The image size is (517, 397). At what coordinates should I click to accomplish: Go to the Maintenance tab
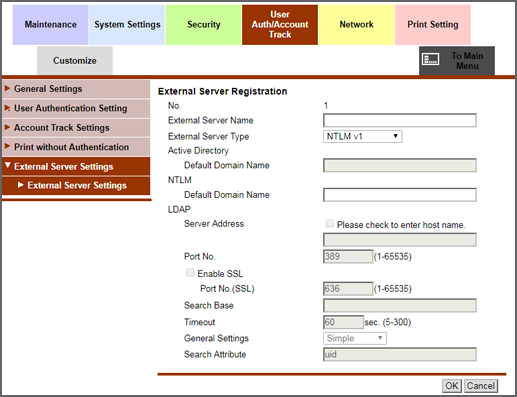tap(51, 25)
